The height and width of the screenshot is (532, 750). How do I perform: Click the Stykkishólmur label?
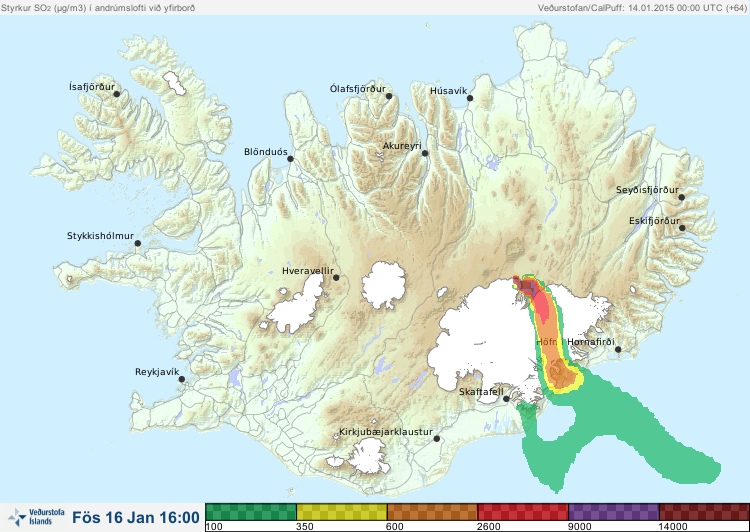coord(100,236)
